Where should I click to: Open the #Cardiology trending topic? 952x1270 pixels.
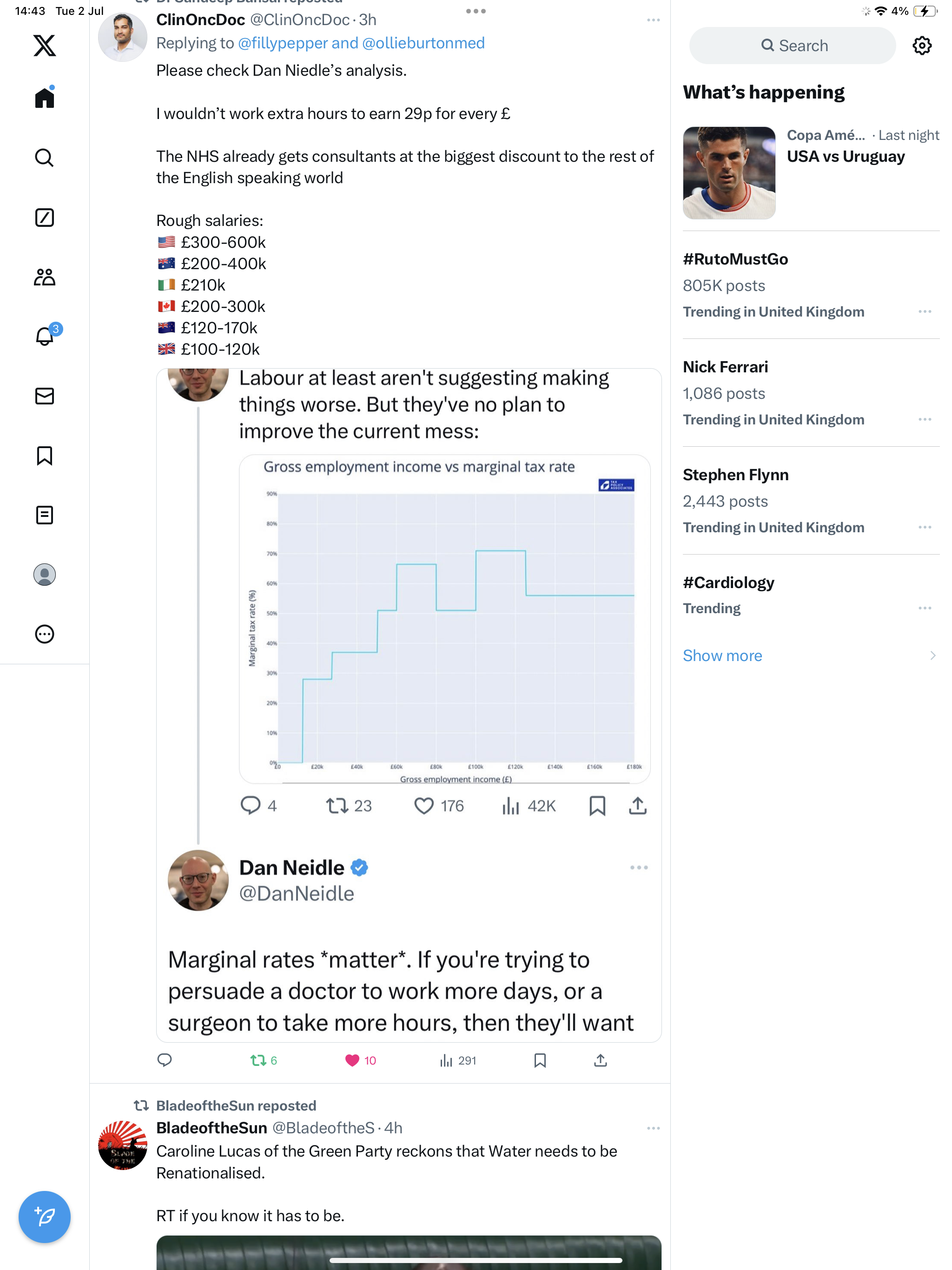click(728, 583)
